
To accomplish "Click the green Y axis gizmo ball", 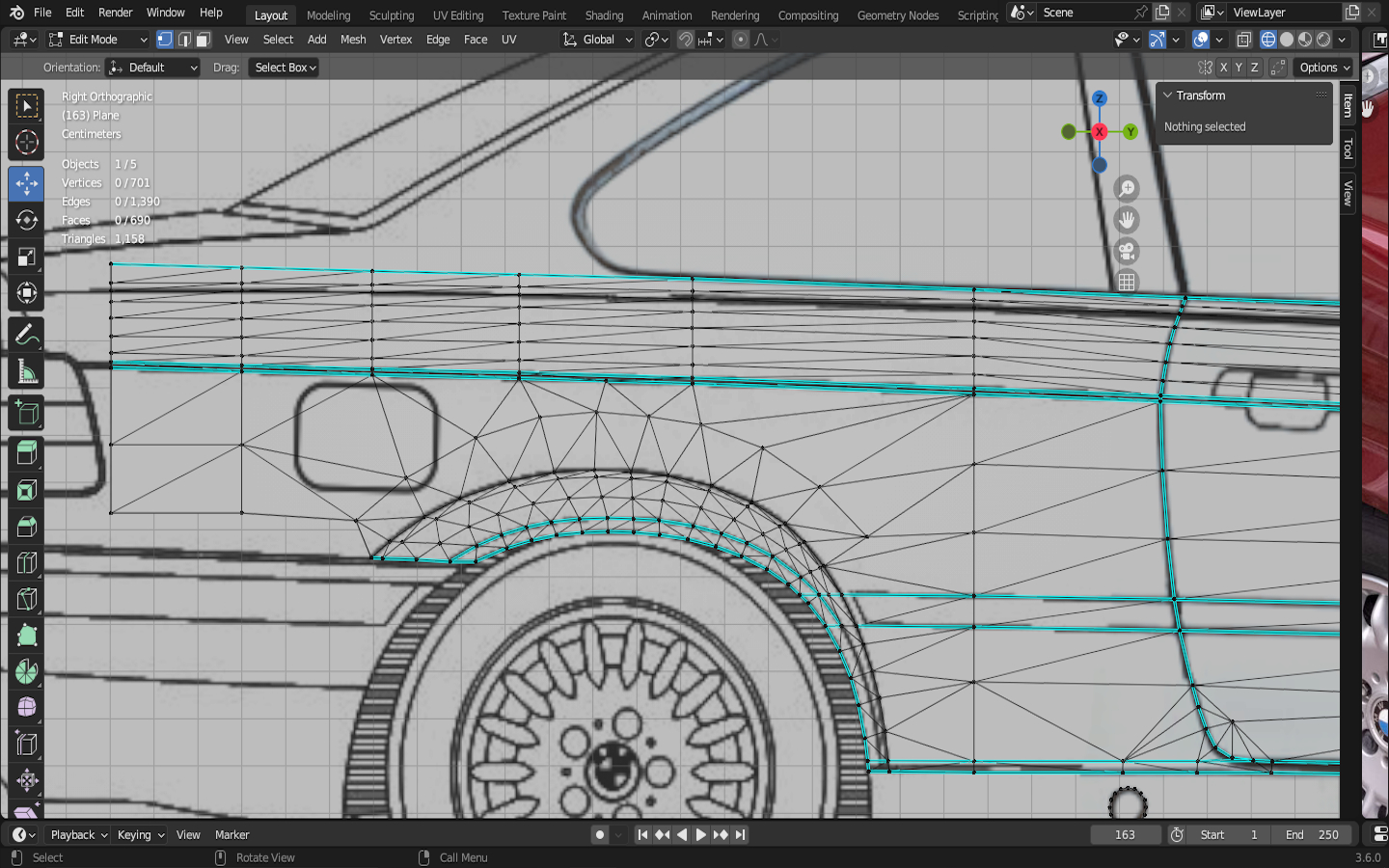I will point(1130,132).
